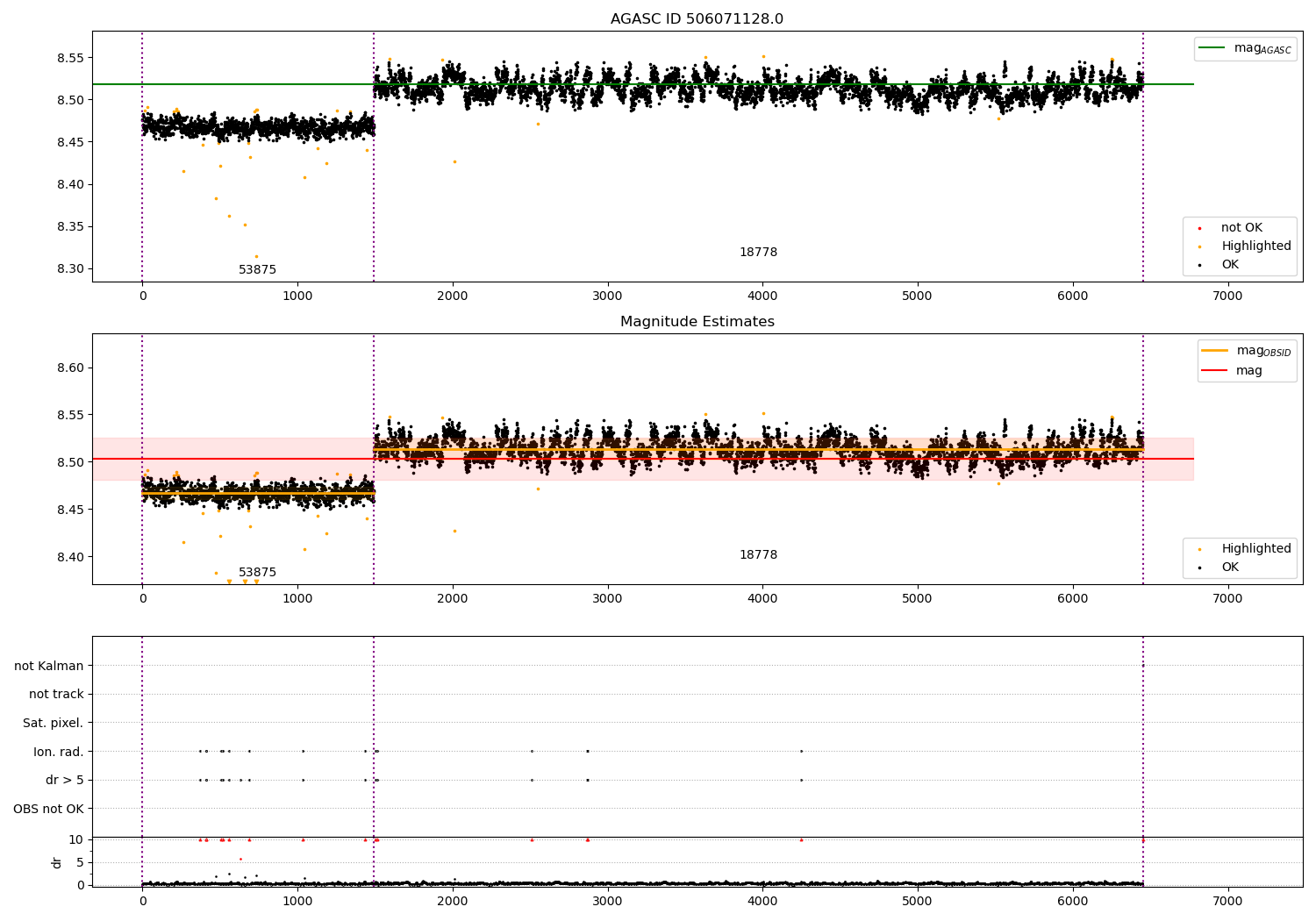Click the "8.50" y-axis tick in top plot
This screenshot has width=1316, height=921.
[x=71, y=101]
